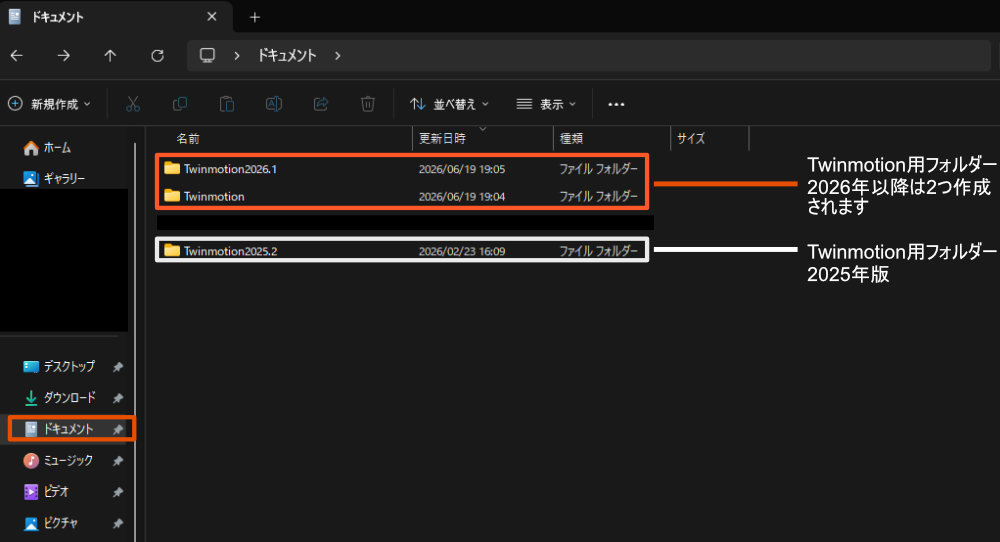
Task: Open ホーム in the navigation pane
Action: tap(48, 148)
